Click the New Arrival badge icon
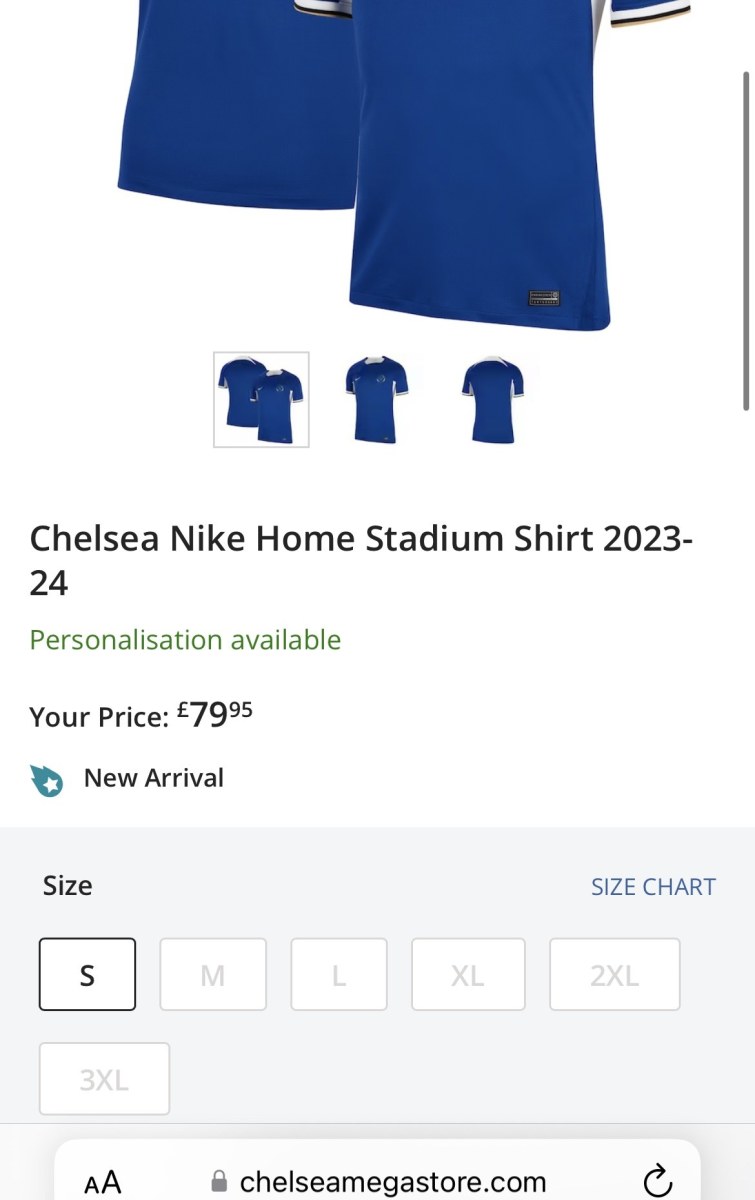This screenshot has width=755, height=1200. coord(46,779)
